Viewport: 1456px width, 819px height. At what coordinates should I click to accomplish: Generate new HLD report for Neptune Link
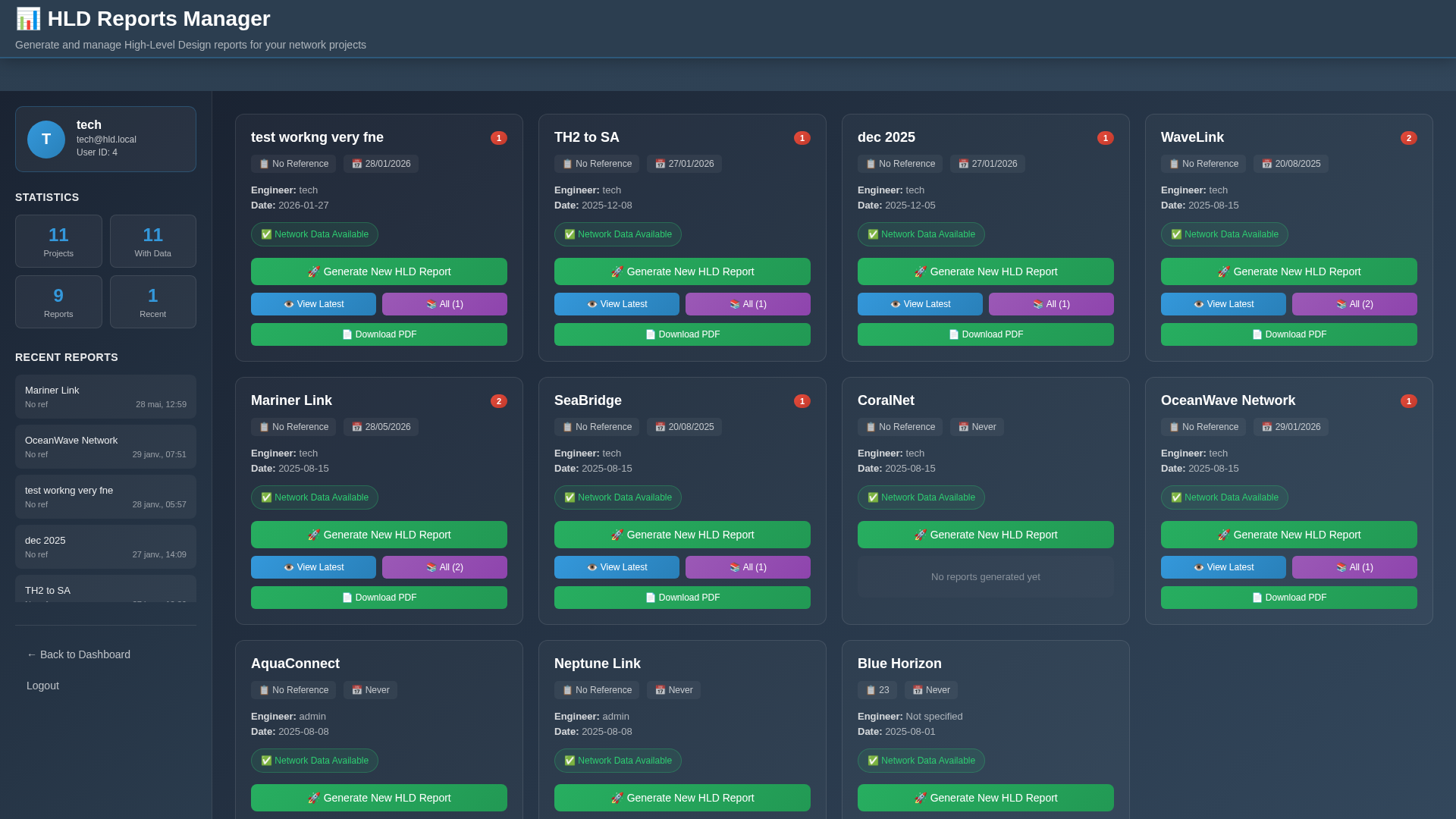[682, 798]
